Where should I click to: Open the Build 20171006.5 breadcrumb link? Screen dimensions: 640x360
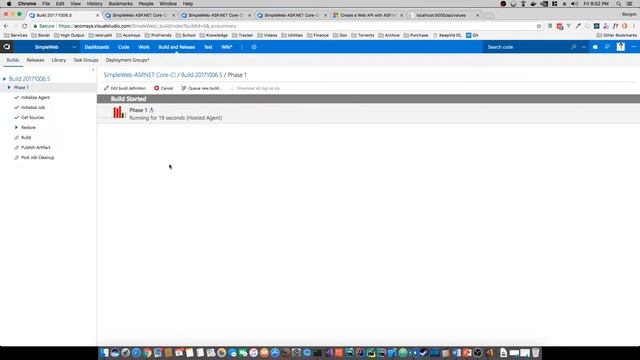[x=202, y=75]
